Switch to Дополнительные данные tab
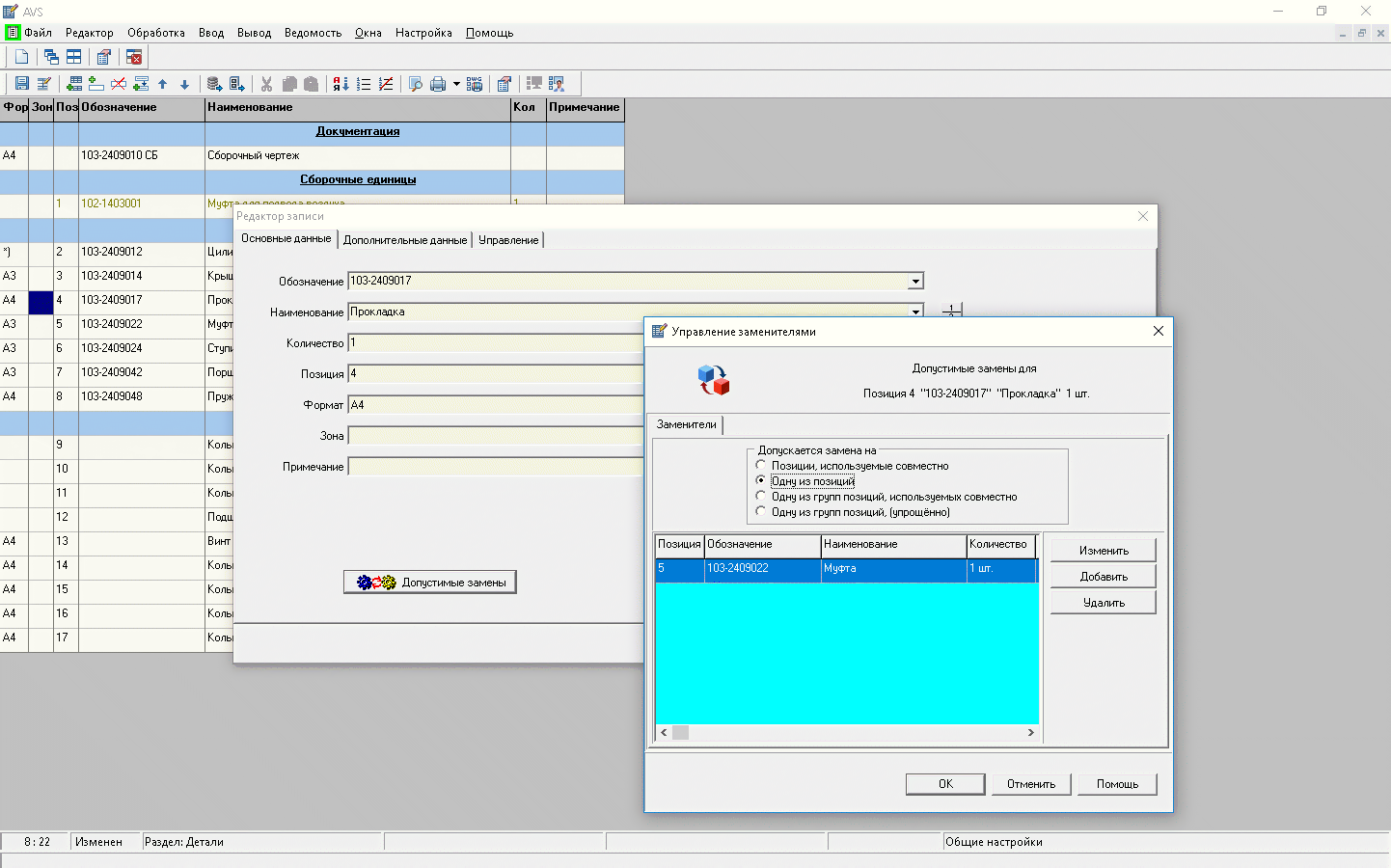The height and width of the screenshot is (868, 1391). 405,240
